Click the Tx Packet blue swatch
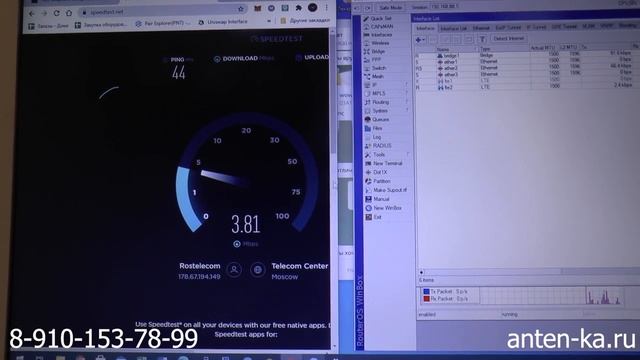The image size is (640, 360). [x=426, y=291]
